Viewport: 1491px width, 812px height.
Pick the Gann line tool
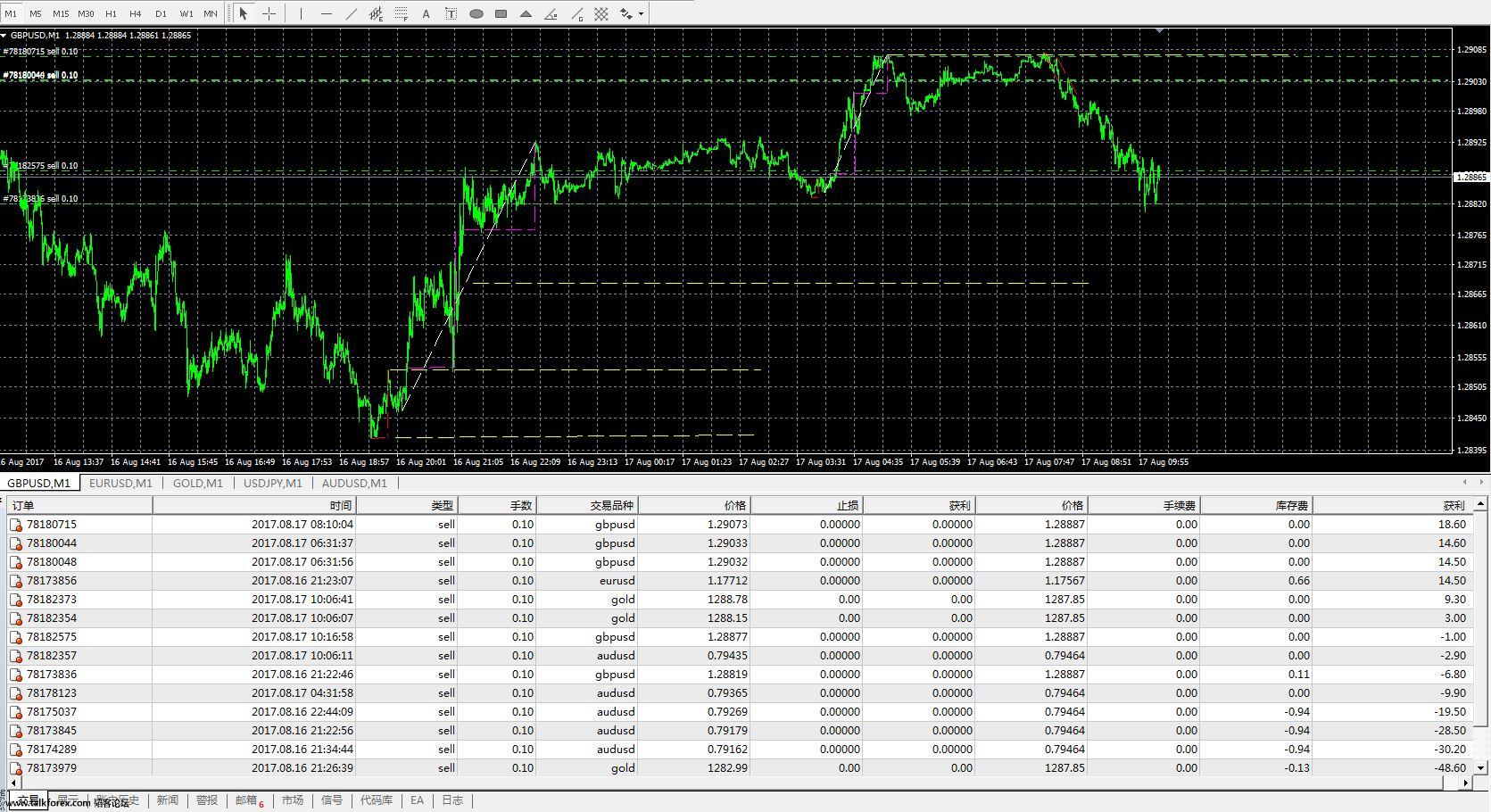576,13
